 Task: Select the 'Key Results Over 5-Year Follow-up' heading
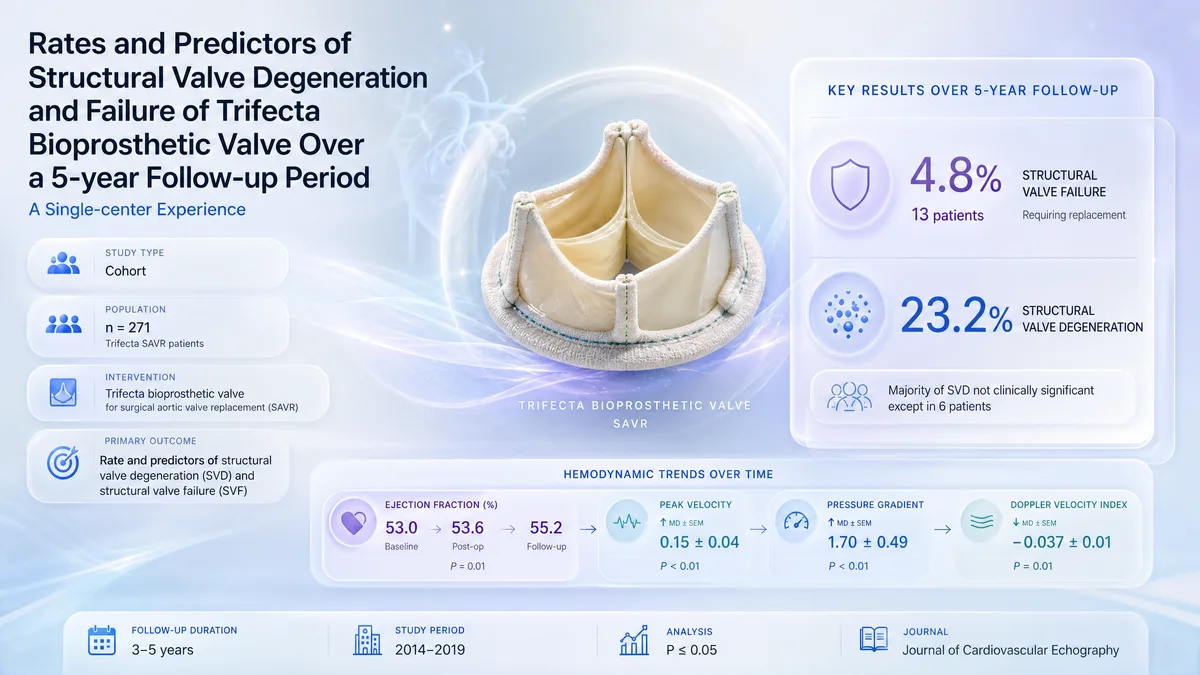(x=973, y=90)
